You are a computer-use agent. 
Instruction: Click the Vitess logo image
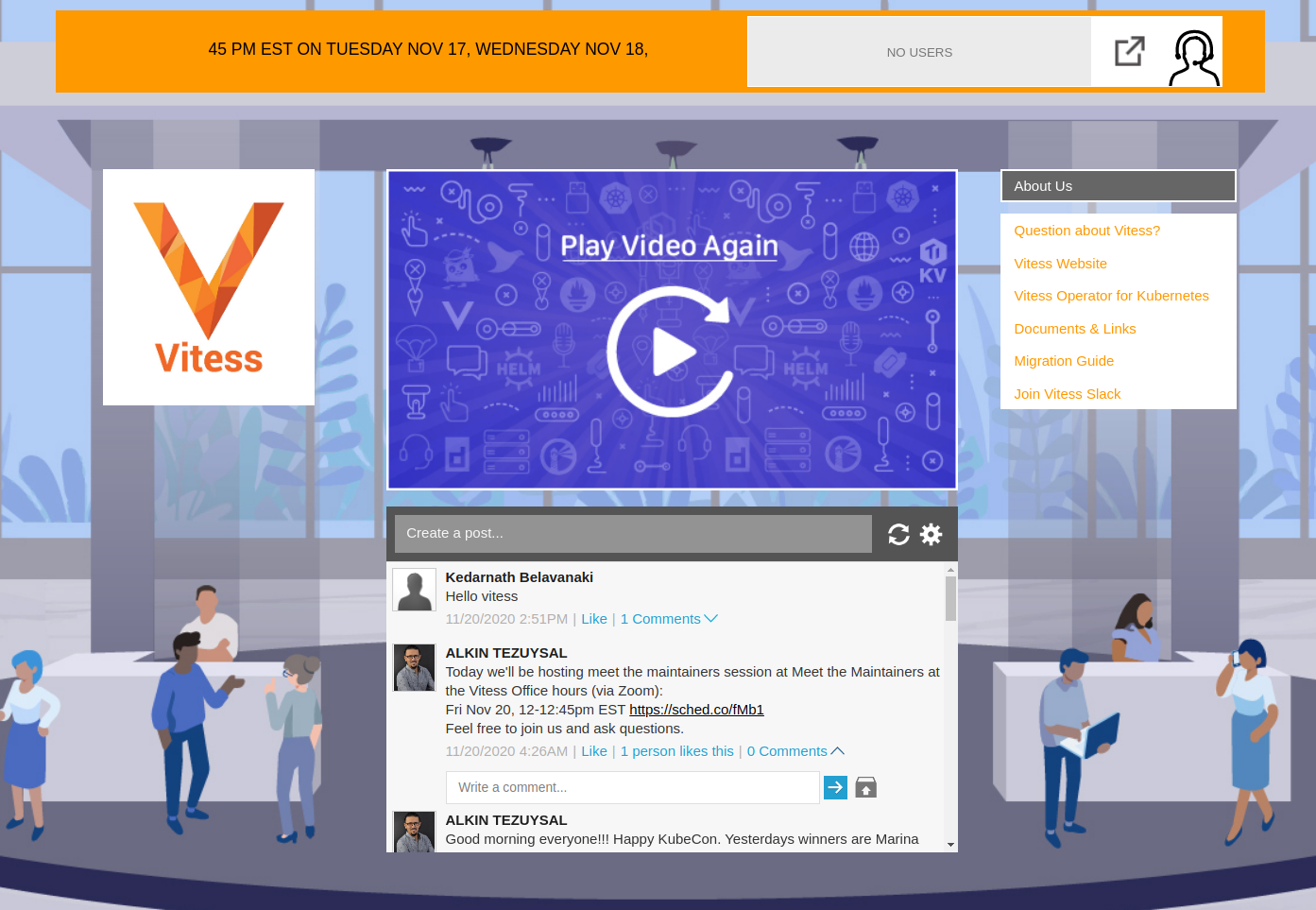(x=209, y=287)
